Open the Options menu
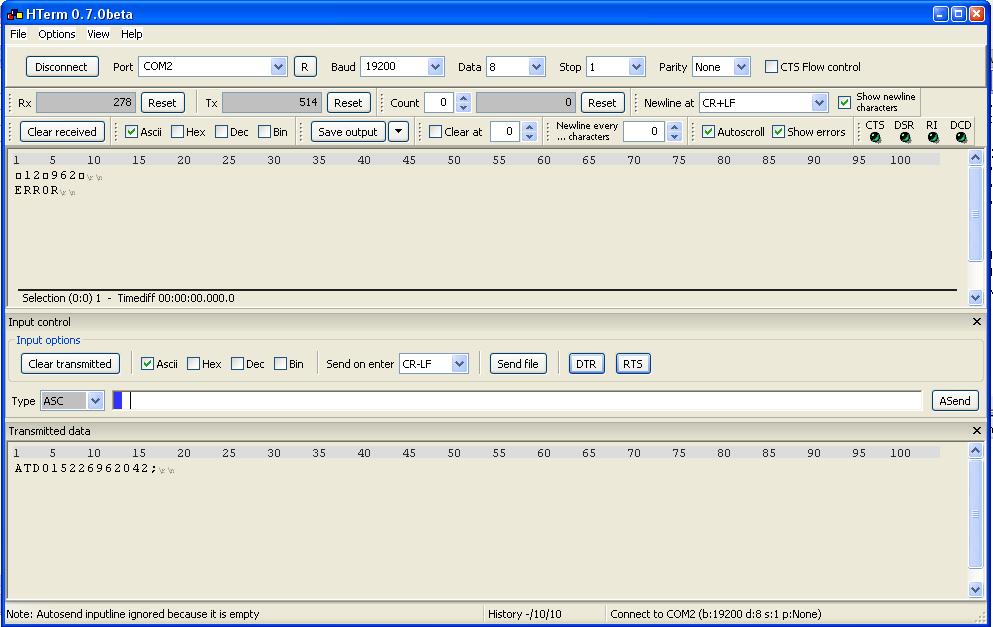 [56, 34]
